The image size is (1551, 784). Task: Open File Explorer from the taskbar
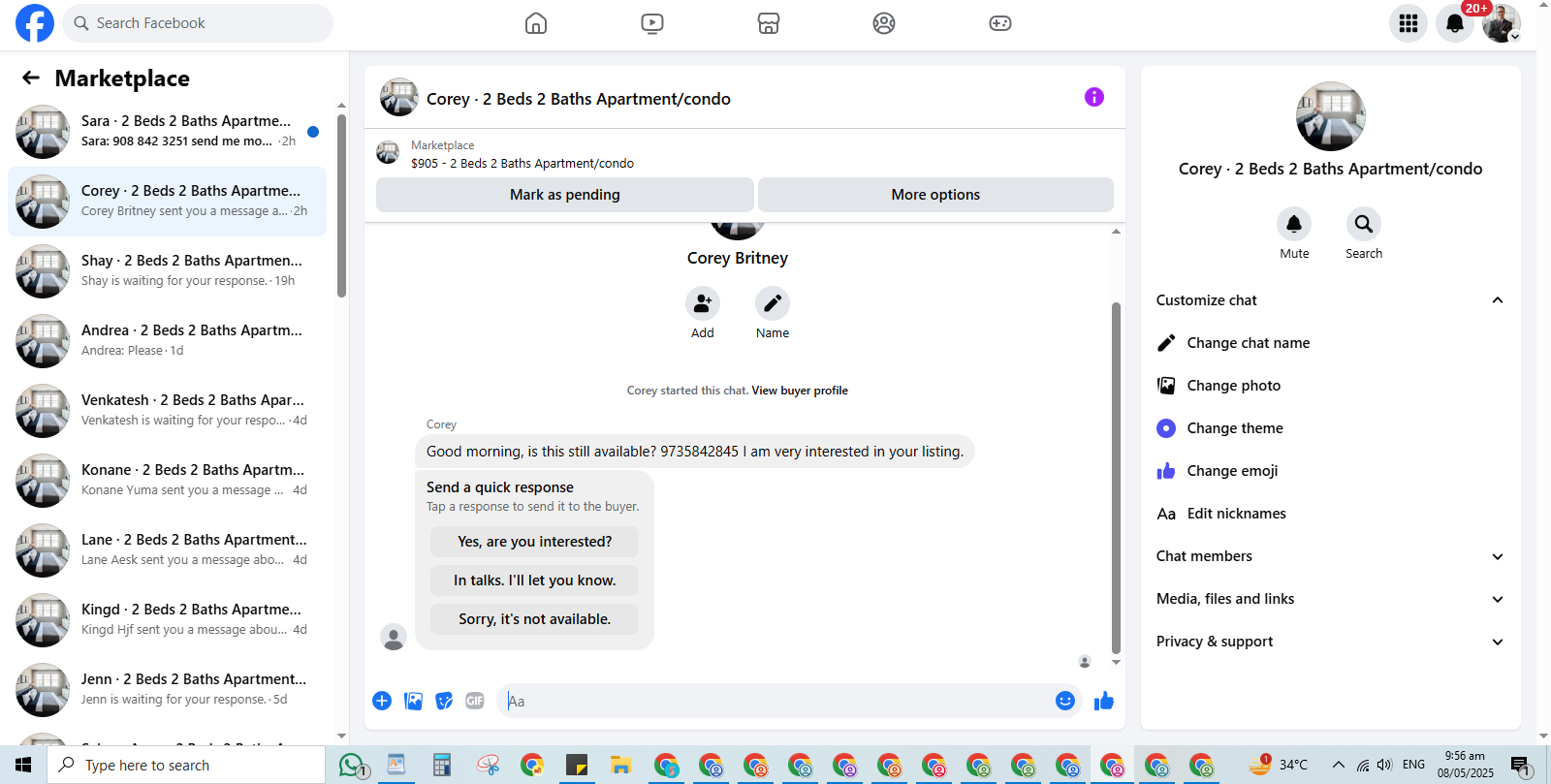621,765
